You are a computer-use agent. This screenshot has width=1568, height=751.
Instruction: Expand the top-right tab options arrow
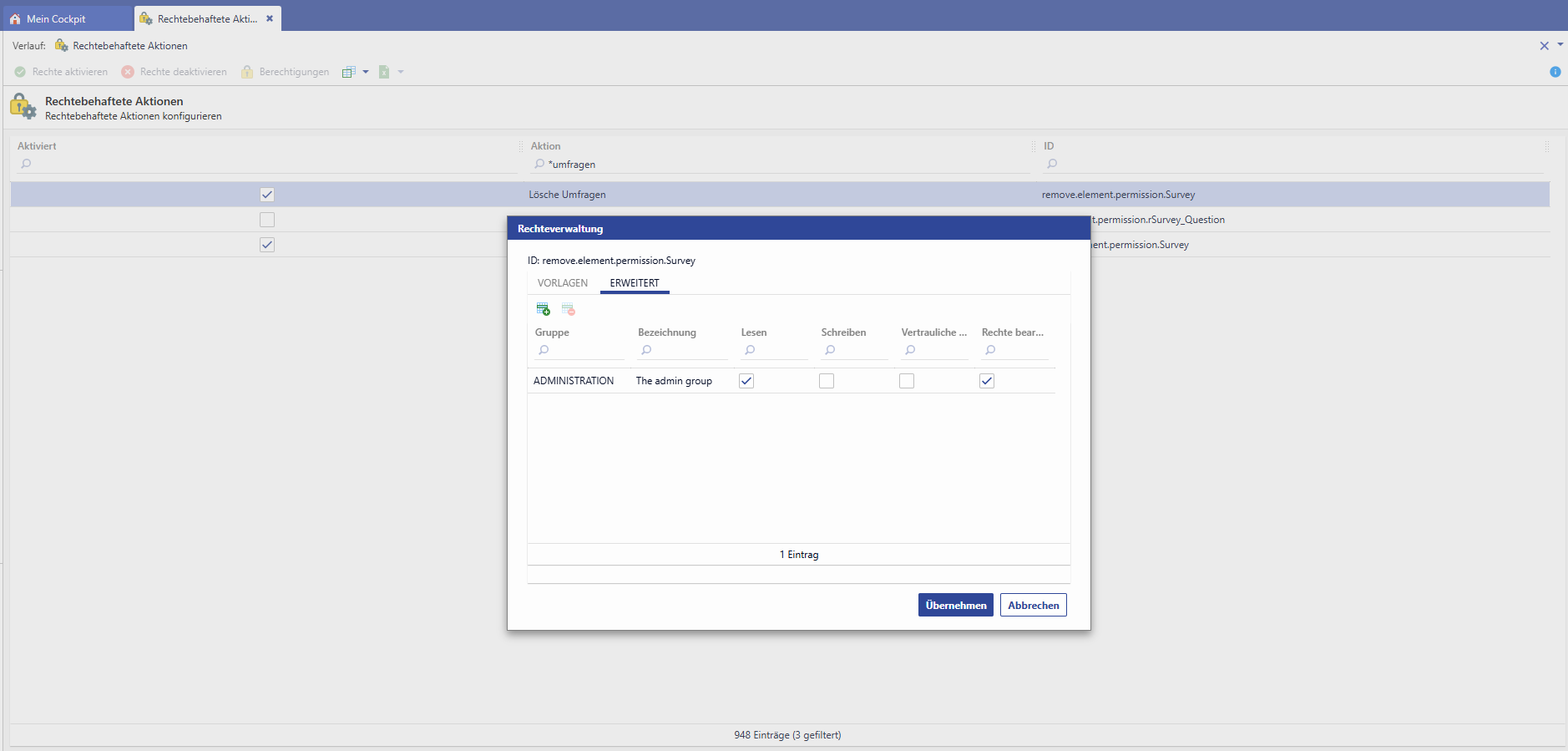[x=1560, y=44]
